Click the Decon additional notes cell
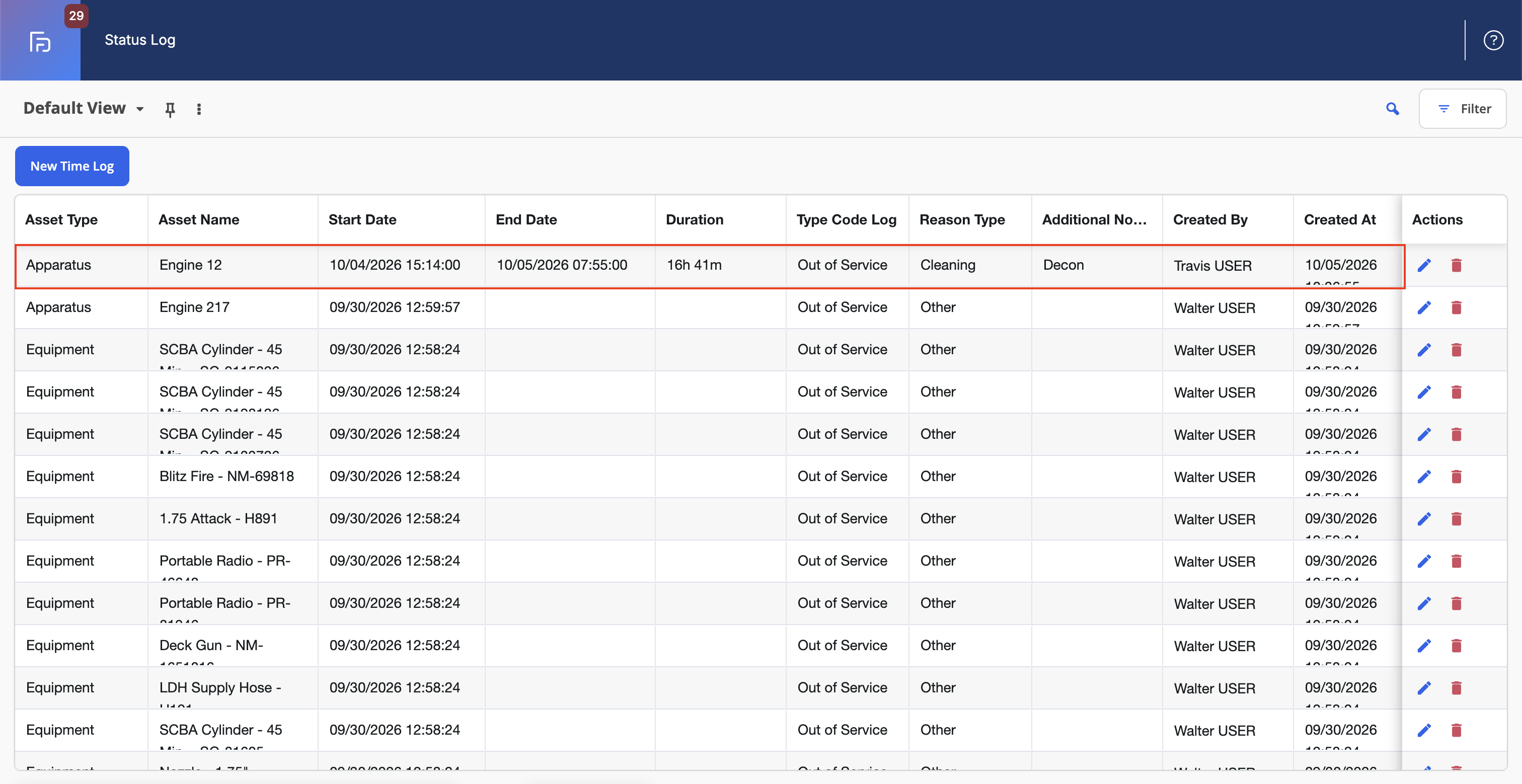The image size is (1522, 784). [1097, 265]
